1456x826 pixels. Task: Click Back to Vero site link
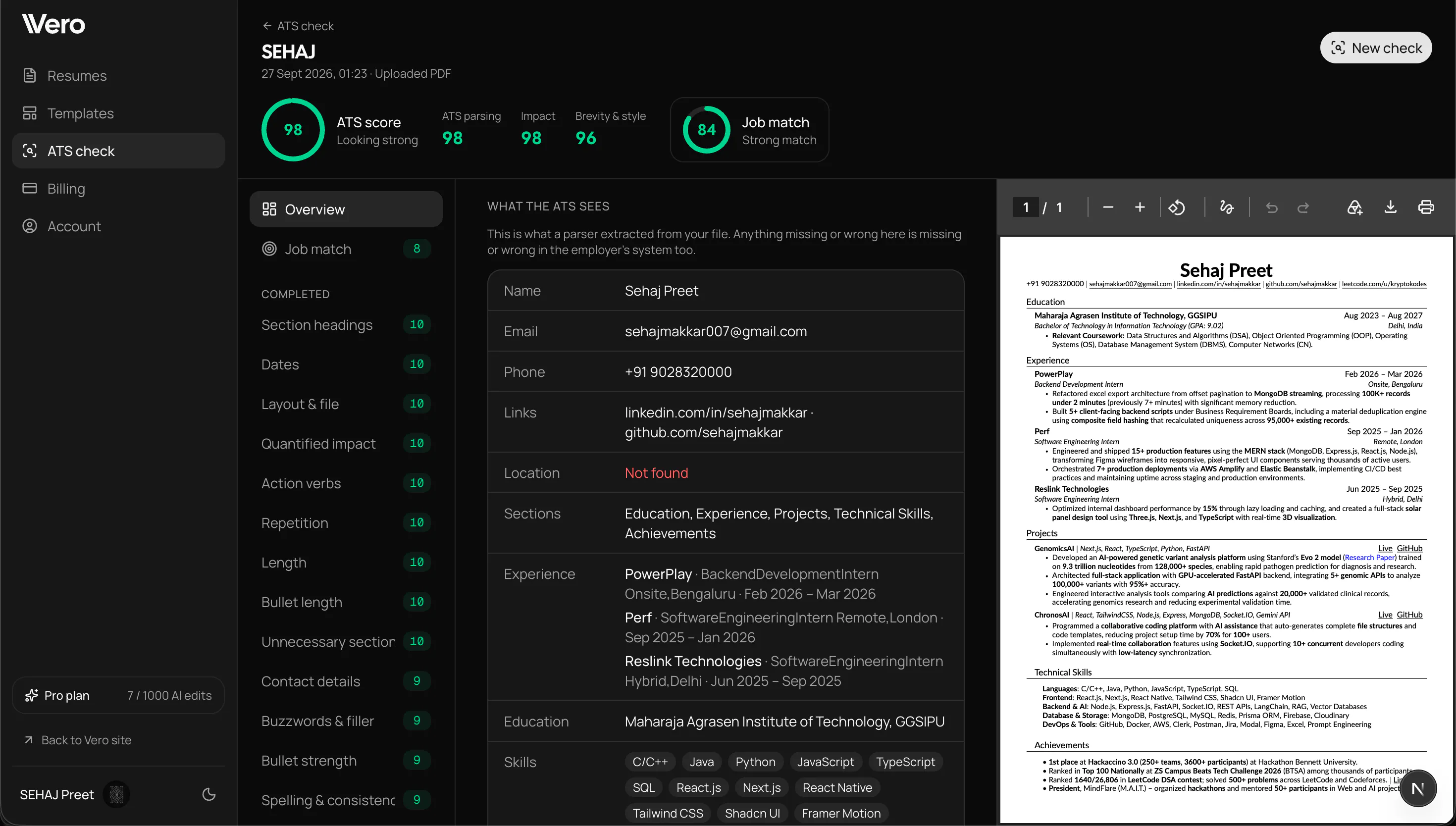point(78,740)
